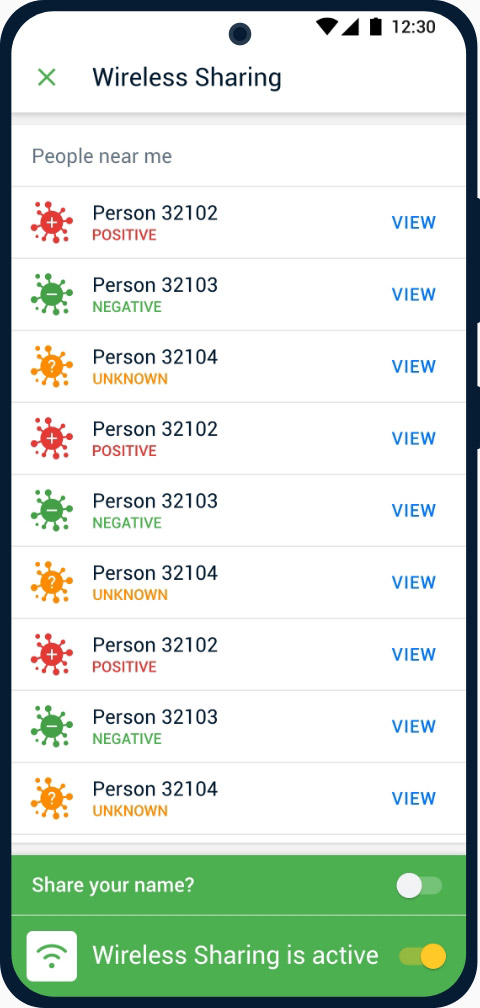View the first Person 32103 entry

(414, 294)
